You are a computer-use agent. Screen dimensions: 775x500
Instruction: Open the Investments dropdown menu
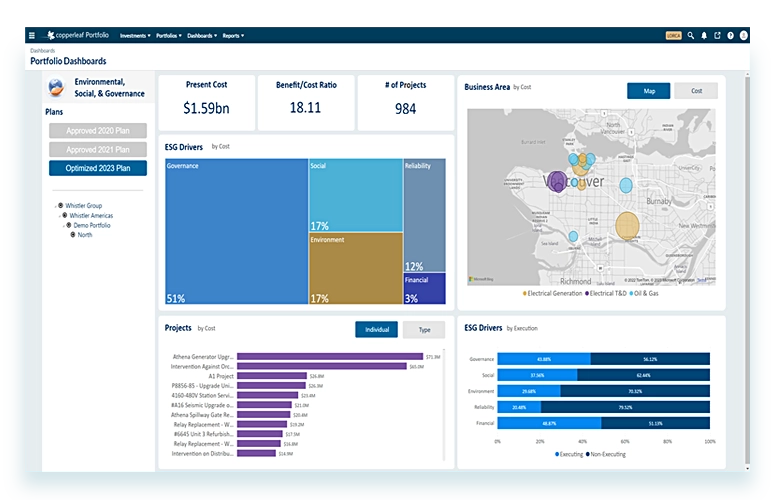click(135, 35)
